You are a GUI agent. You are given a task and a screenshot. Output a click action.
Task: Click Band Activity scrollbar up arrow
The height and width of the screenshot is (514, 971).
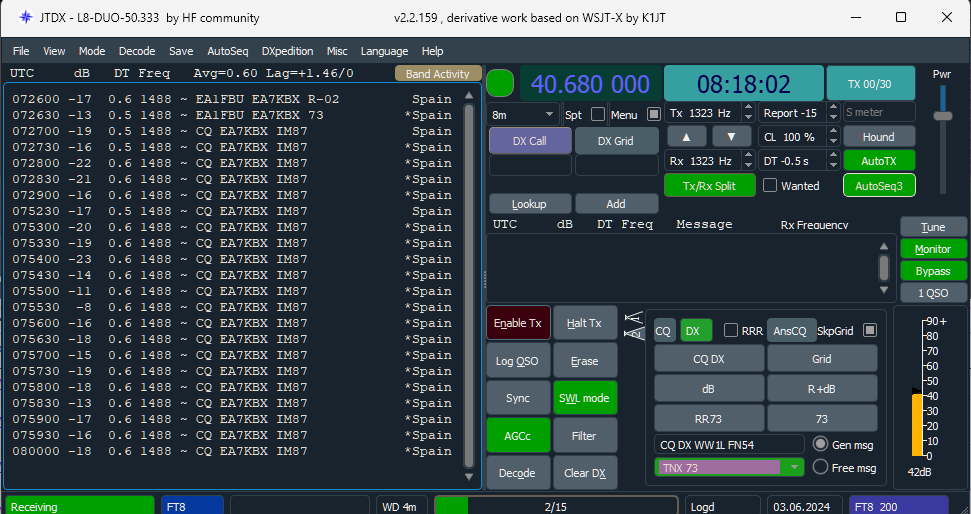coord(469,95)
